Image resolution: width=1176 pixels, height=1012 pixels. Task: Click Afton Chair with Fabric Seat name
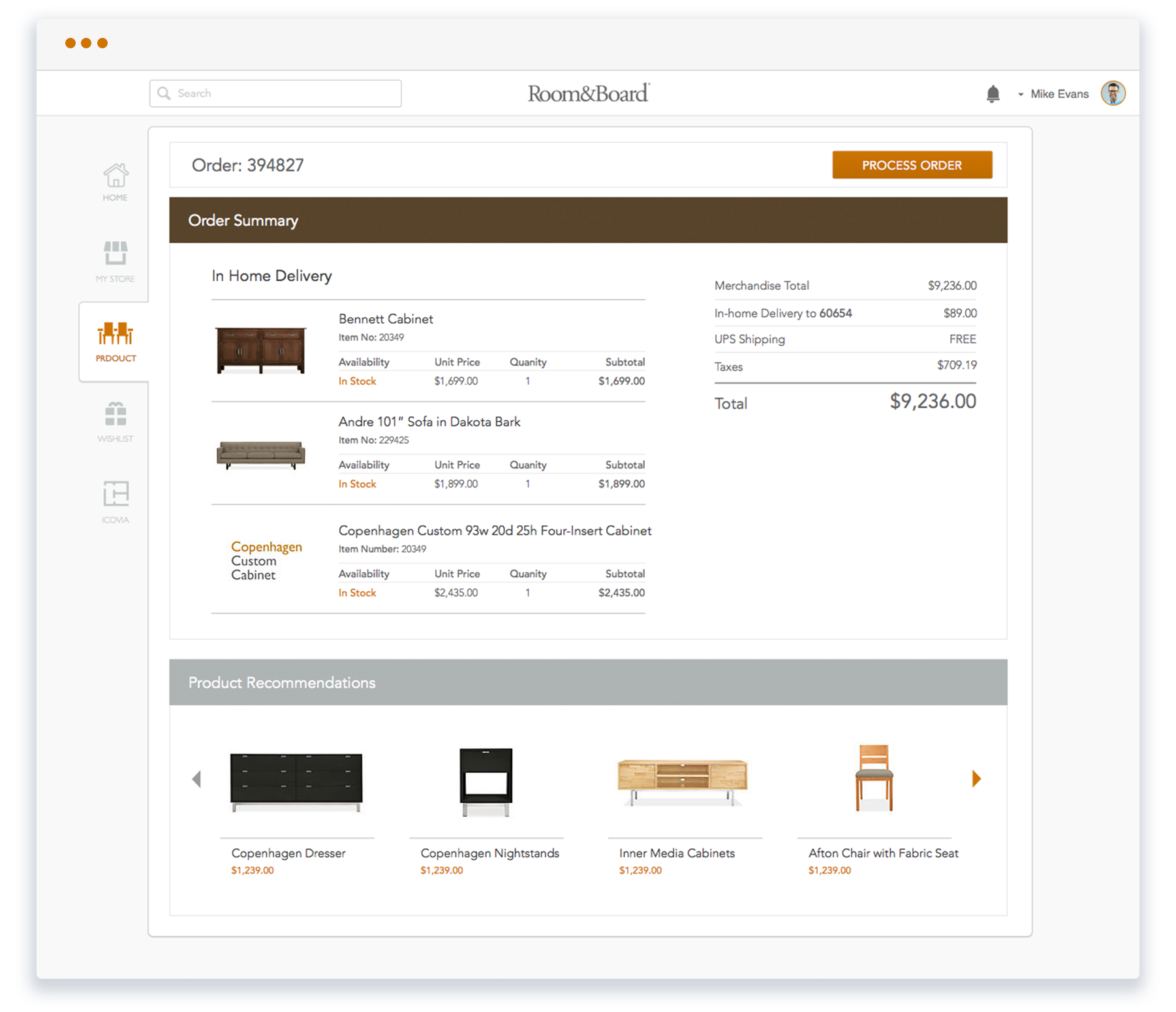pos(884,853)
